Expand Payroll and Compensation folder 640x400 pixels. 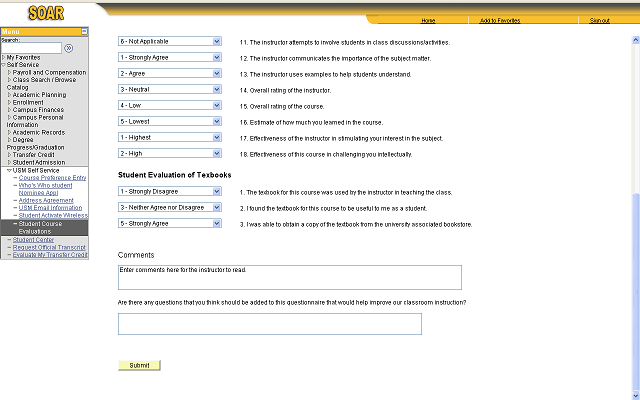pos(9,72)
